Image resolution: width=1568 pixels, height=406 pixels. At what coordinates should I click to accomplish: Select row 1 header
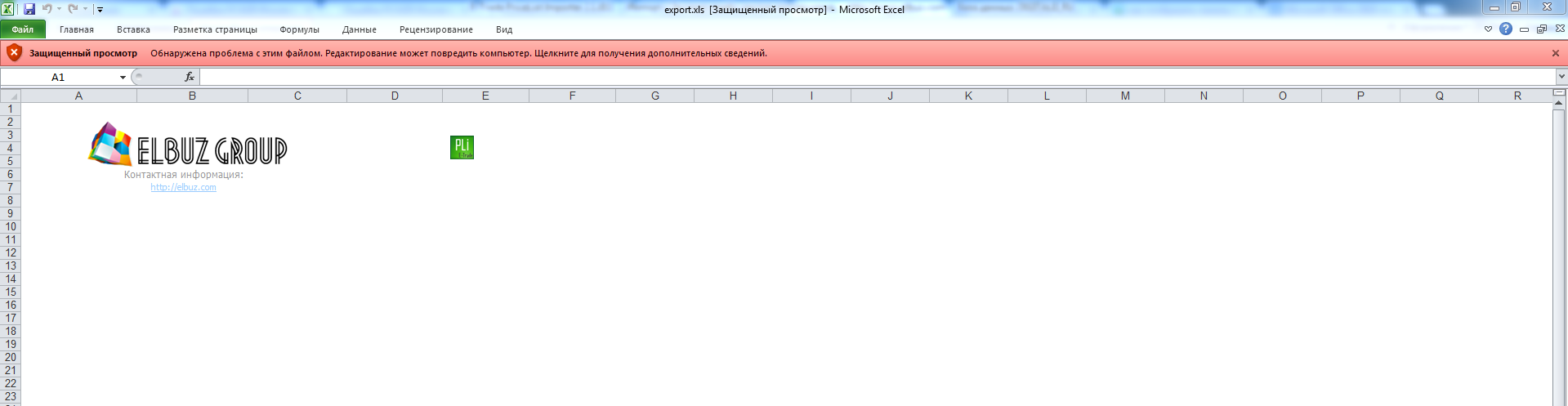click(x=11, y=109)
